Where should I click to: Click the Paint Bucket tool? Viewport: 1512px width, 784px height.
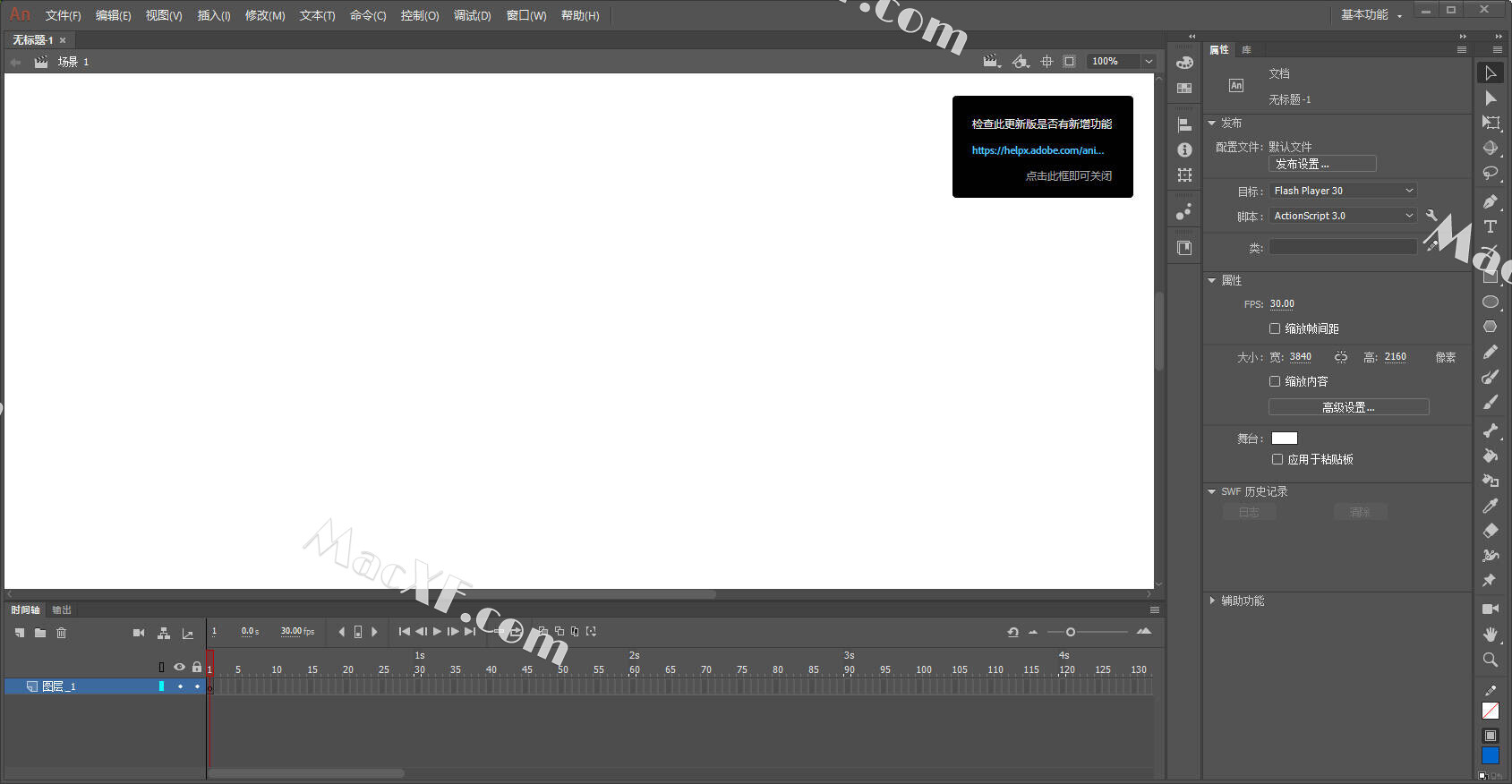click(x=1491, y=456)
